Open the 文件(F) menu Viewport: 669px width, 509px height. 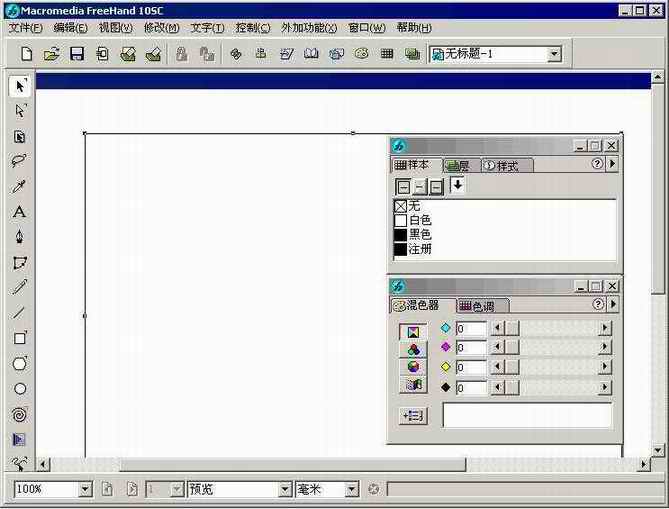coord(26,28)
